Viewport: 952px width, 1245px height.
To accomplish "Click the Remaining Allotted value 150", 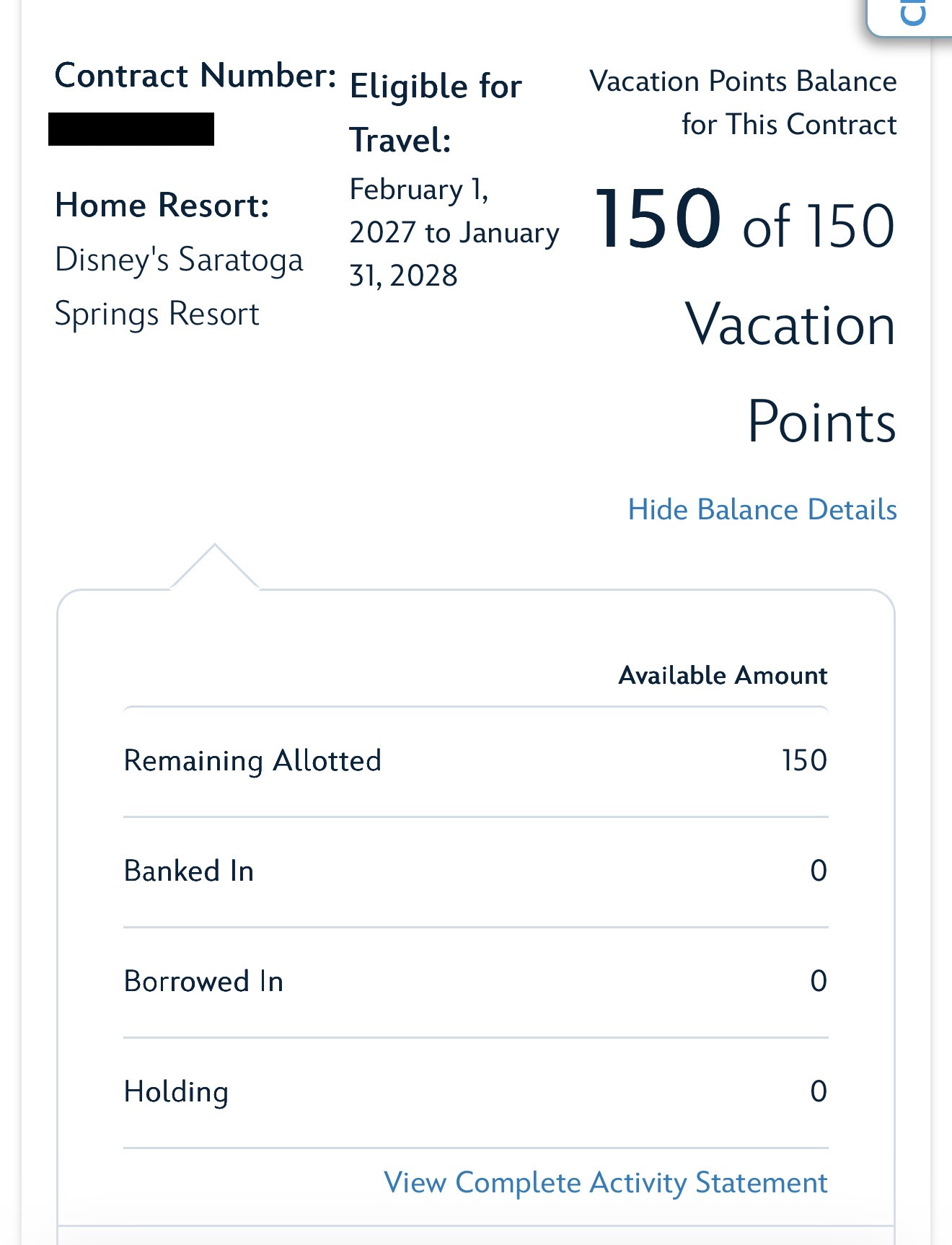I will pos(804,760).
